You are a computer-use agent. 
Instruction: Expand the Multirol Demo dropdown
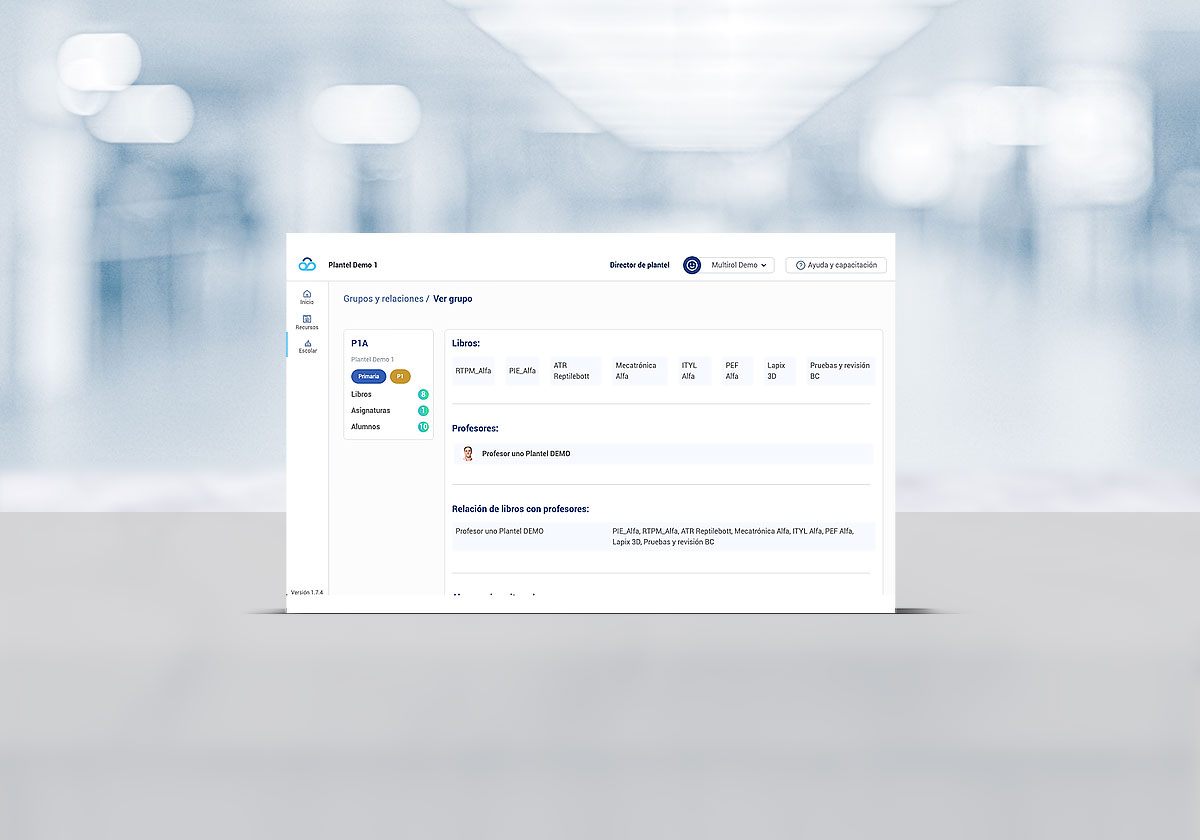point(739,265)
